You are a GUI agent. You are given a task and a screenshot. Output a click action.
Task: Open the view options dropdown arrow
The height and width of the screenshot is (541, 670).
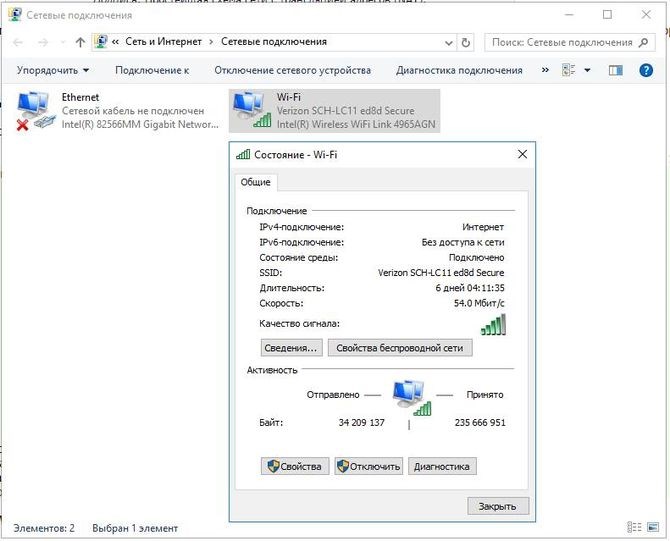(x=588, y=70)
